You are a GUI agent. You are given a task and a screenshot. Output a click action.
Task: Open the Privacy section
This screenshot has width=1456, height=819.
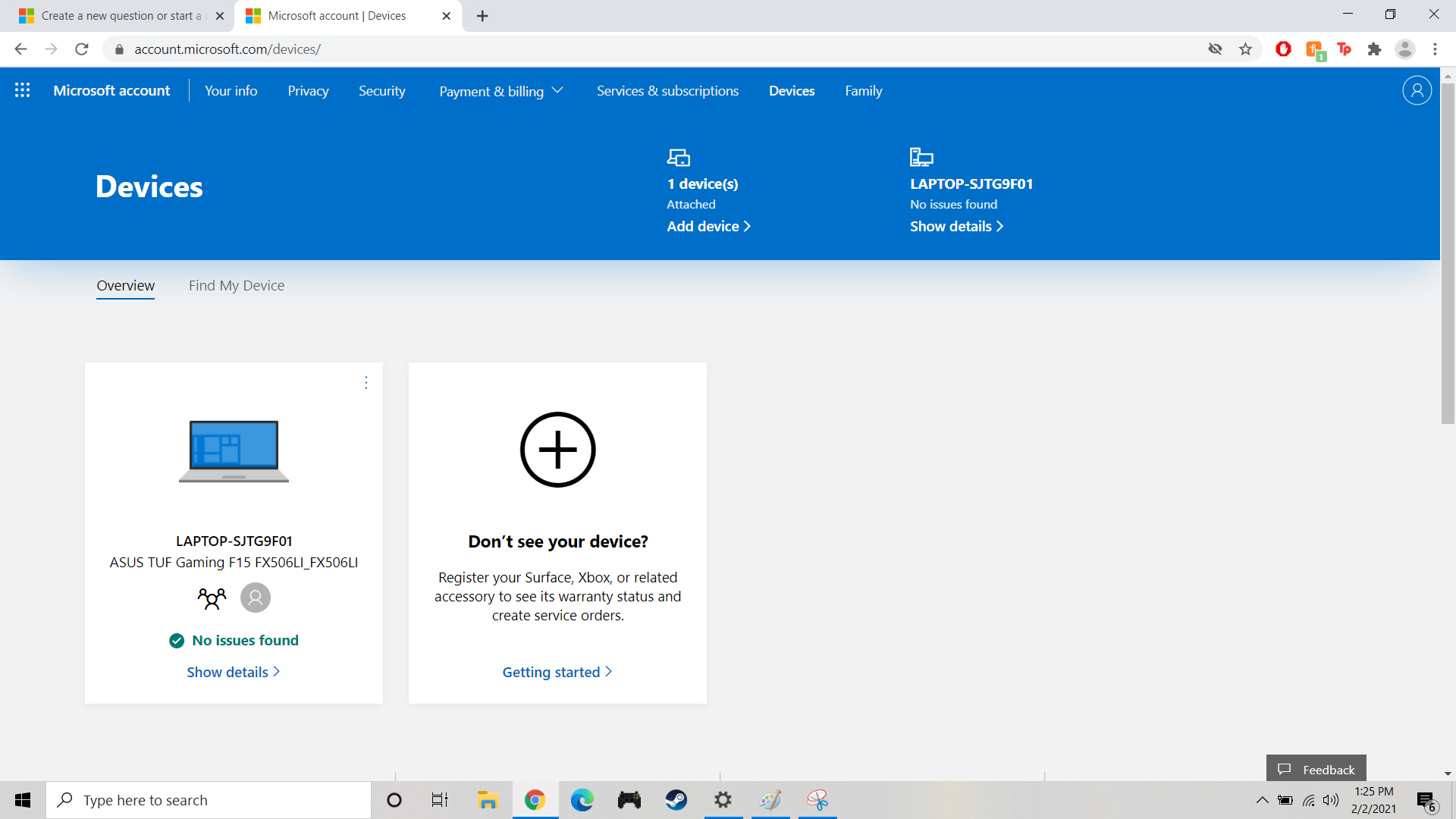[x=308, y=91]
